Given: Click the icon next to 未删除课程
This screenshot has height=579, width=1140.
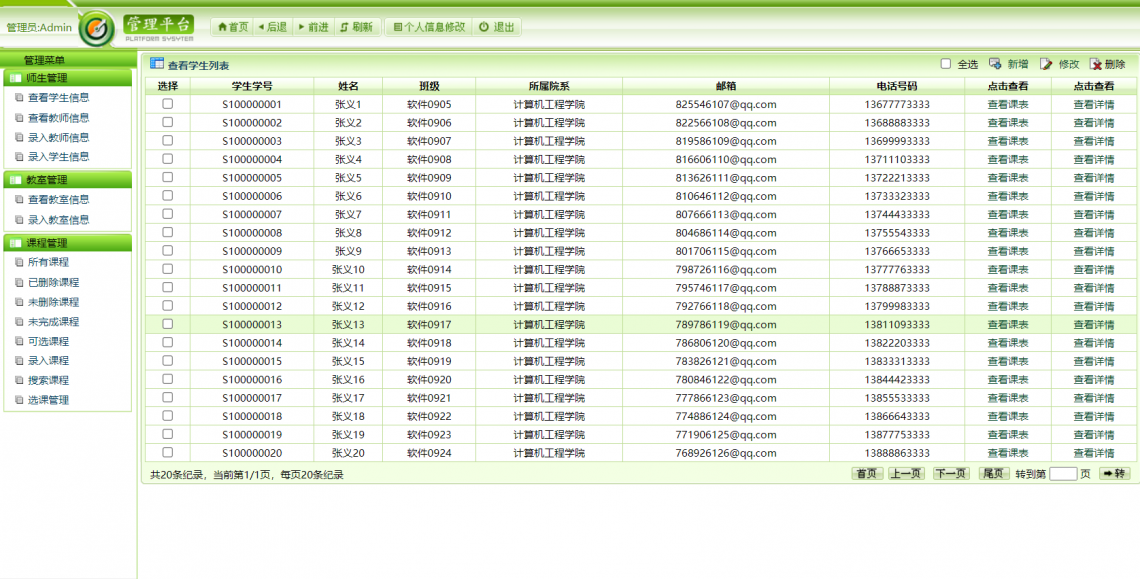Looking at the screenshot, I should click(19, 302).
